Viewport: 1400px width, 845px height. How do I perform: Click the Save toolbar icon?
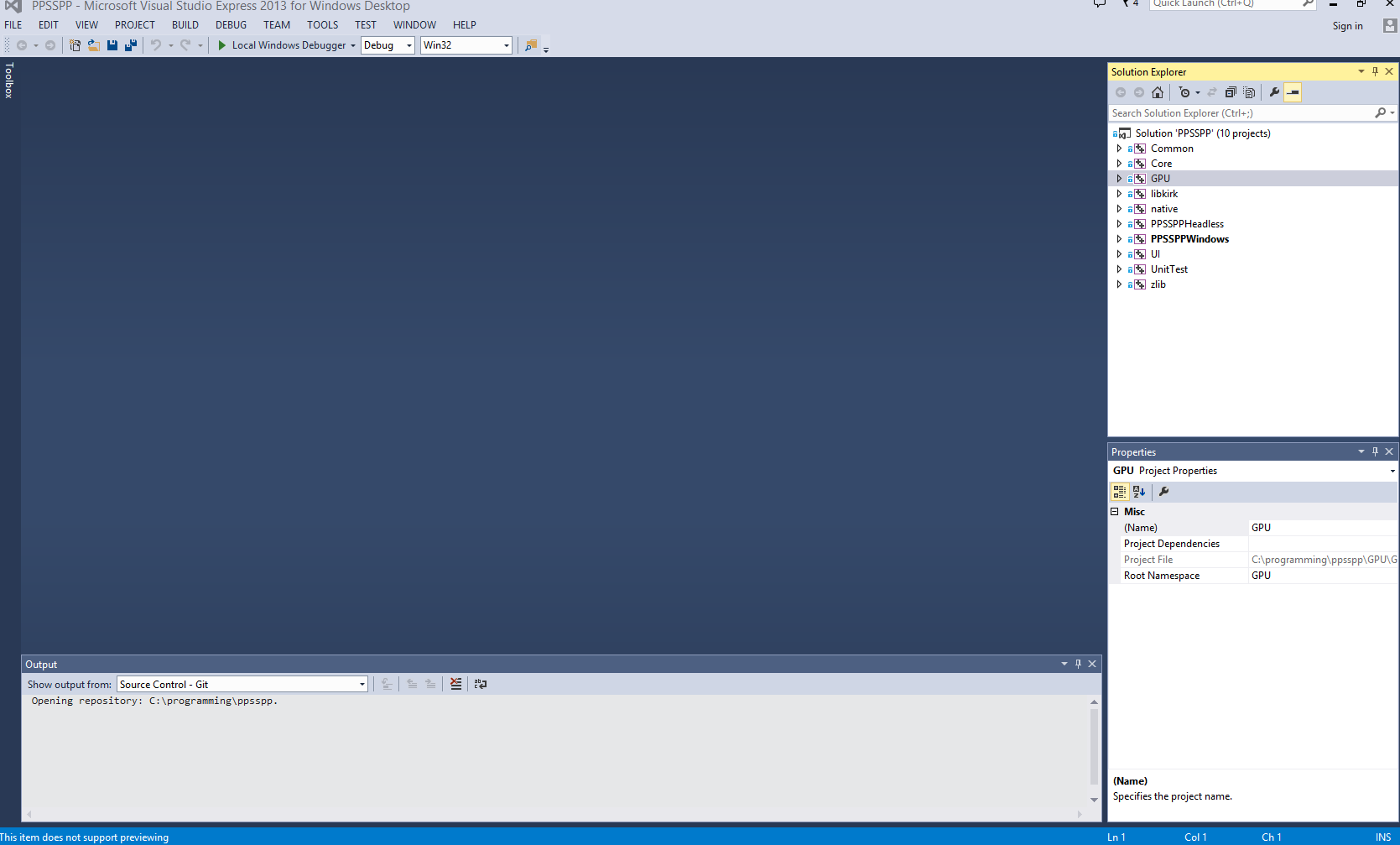click(112, 45)
